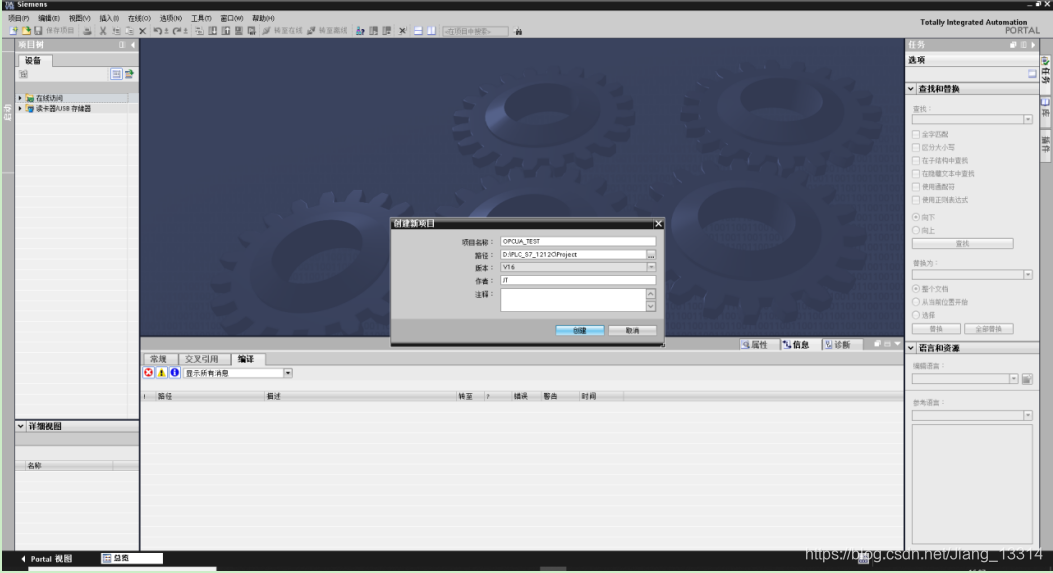This screenshot has height=573, width=1053.
Task: Open the 在线(O) menu
Action: point(139,18)
